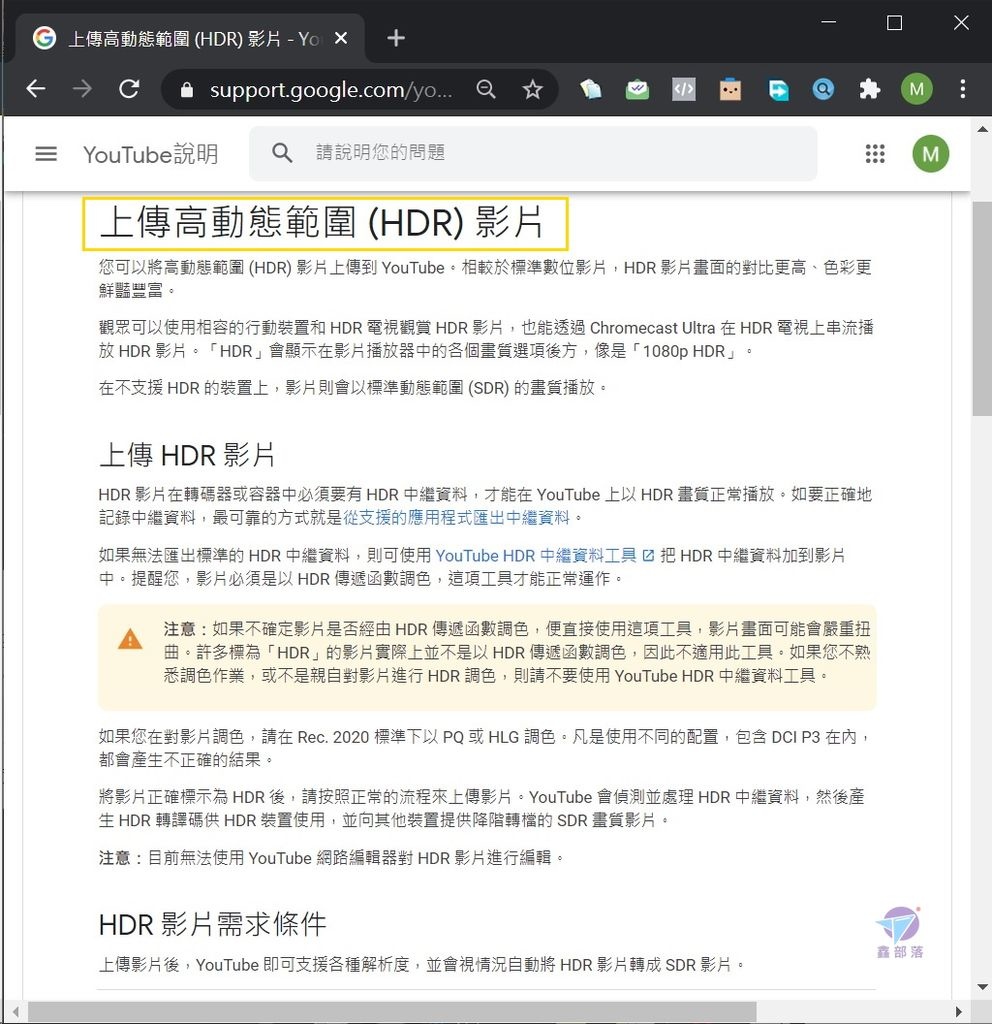Open the blue arrow document extension

click(x=778, y=89)
